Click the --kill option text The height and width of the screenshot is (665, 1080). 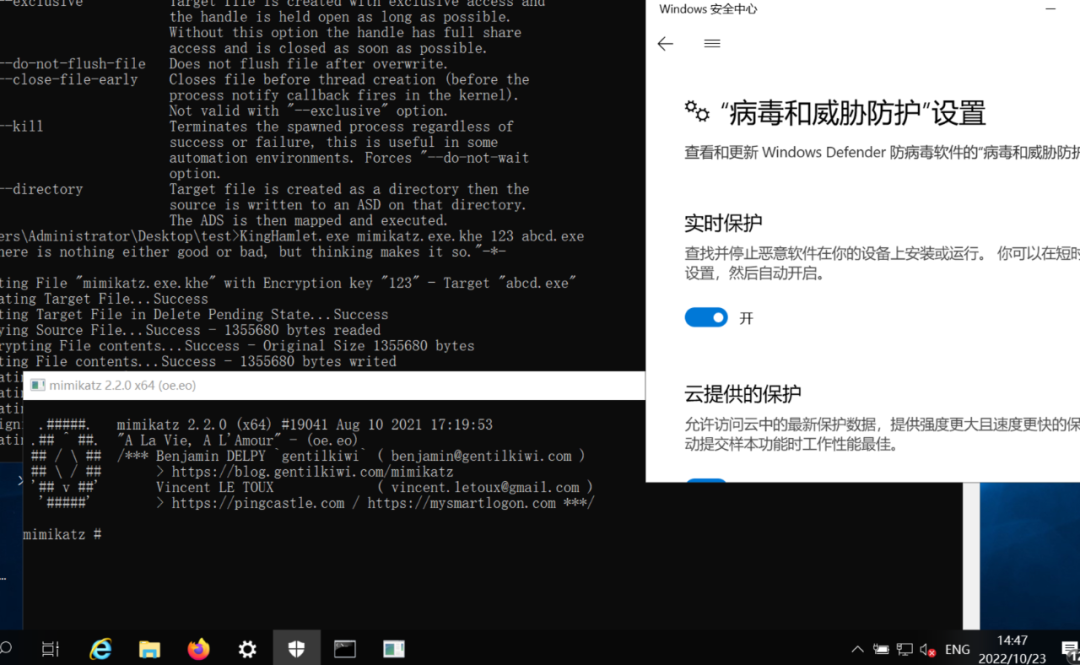[21, 127]
